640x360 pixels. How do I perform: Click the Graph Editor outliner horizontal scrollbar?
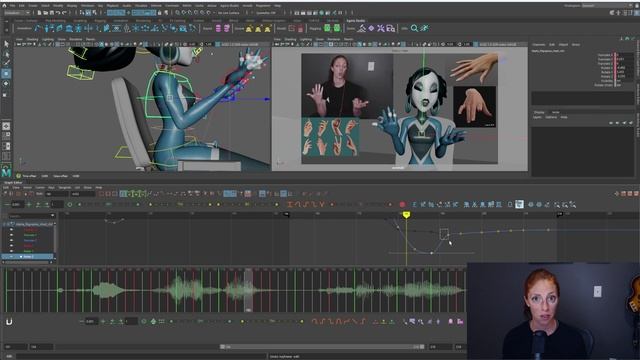[28, 262]
